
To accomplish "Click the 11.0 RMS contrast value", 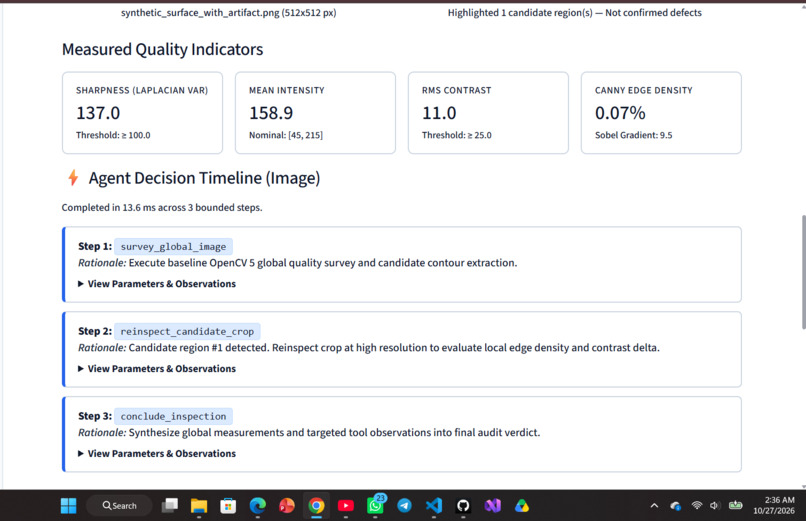I will point(439,113).
